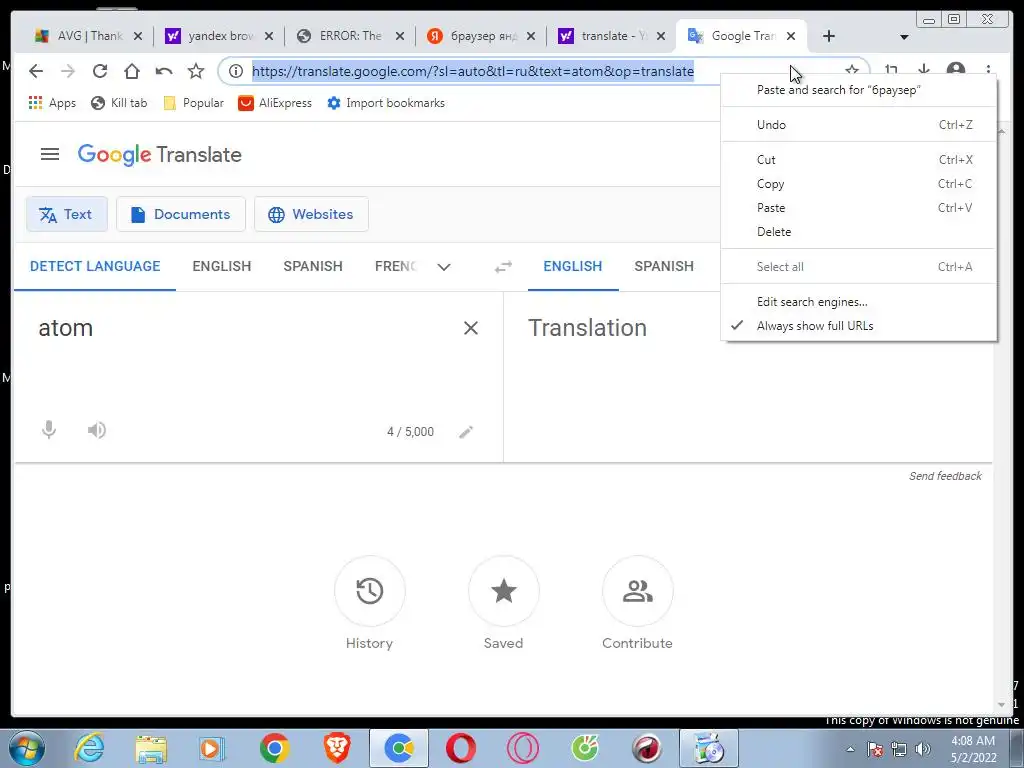
Task: Open a new tab with the plus button
Action: point(829,36)
